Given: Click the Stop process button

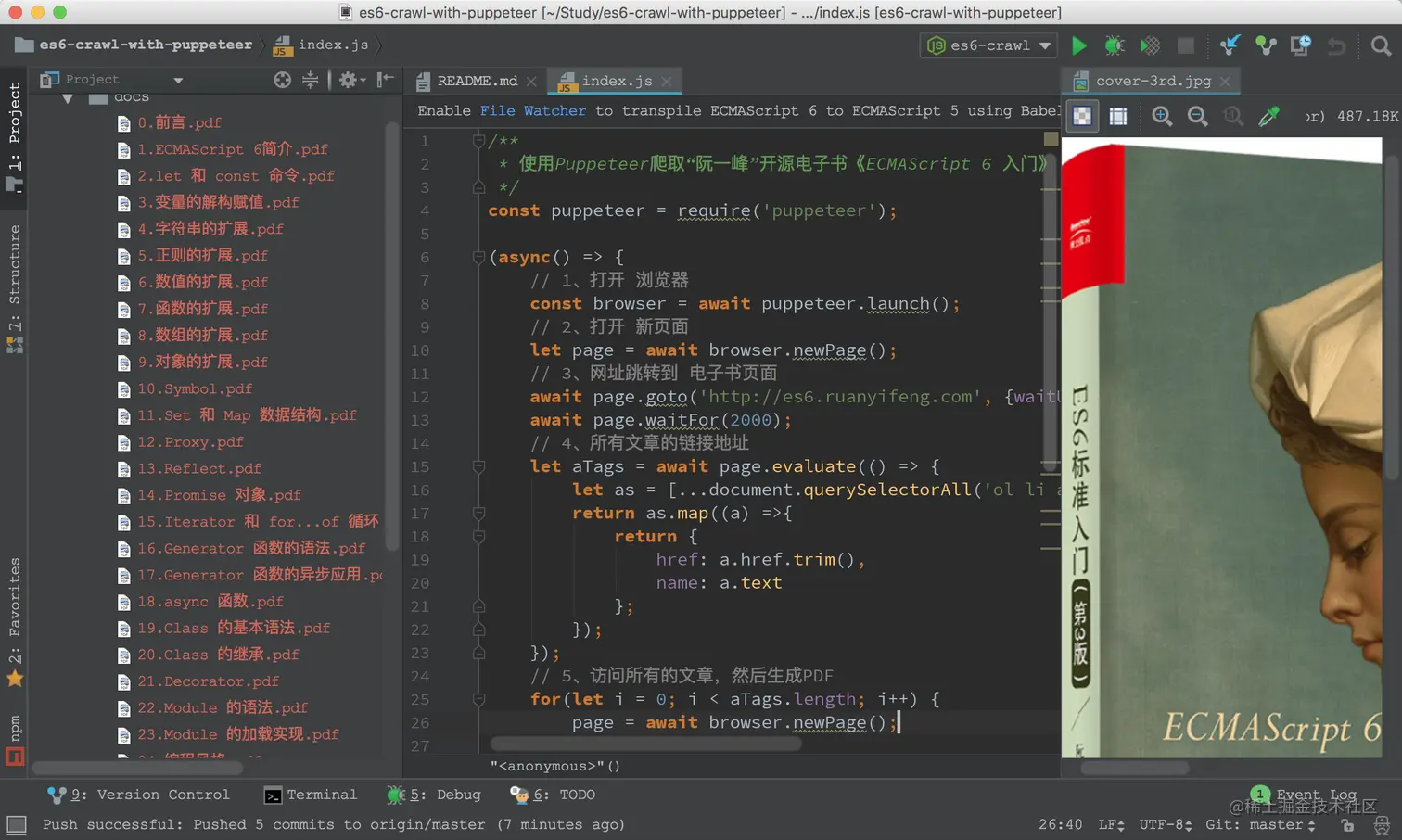Looking at the screenshot, I should (1185, 45).
